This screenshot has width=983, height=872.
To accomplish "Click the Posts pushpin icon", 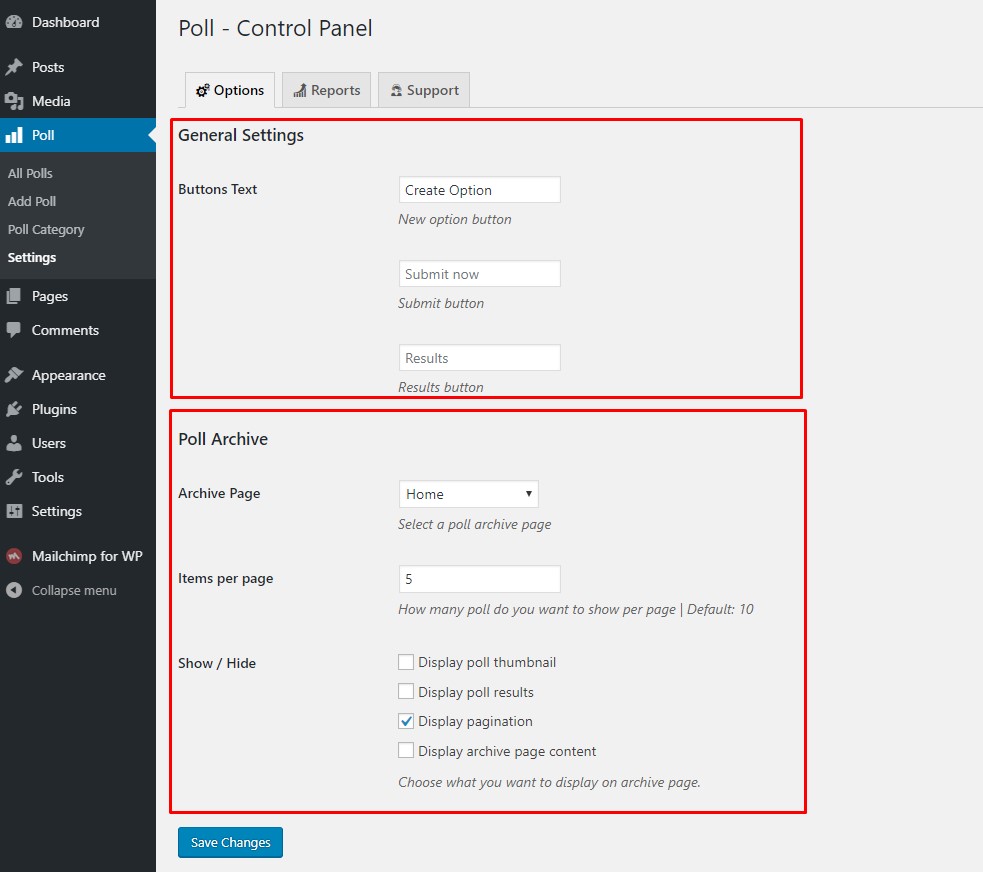I will [x=14, y=67].
